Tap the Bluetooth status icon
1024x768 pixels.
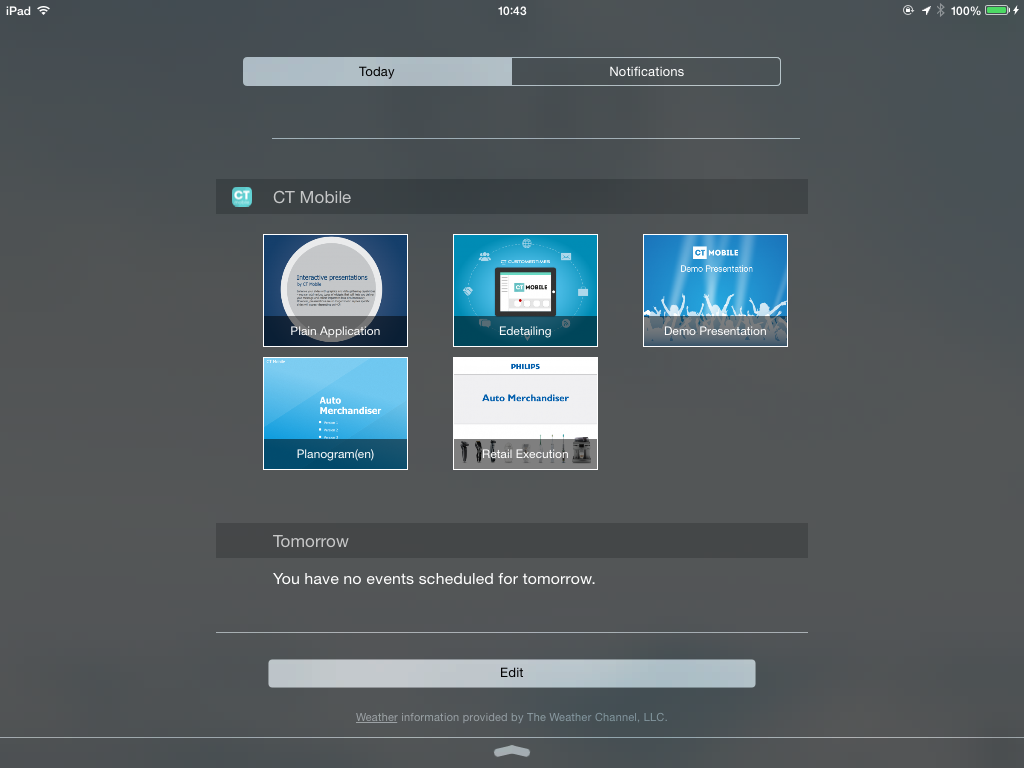tap(940, 10)
